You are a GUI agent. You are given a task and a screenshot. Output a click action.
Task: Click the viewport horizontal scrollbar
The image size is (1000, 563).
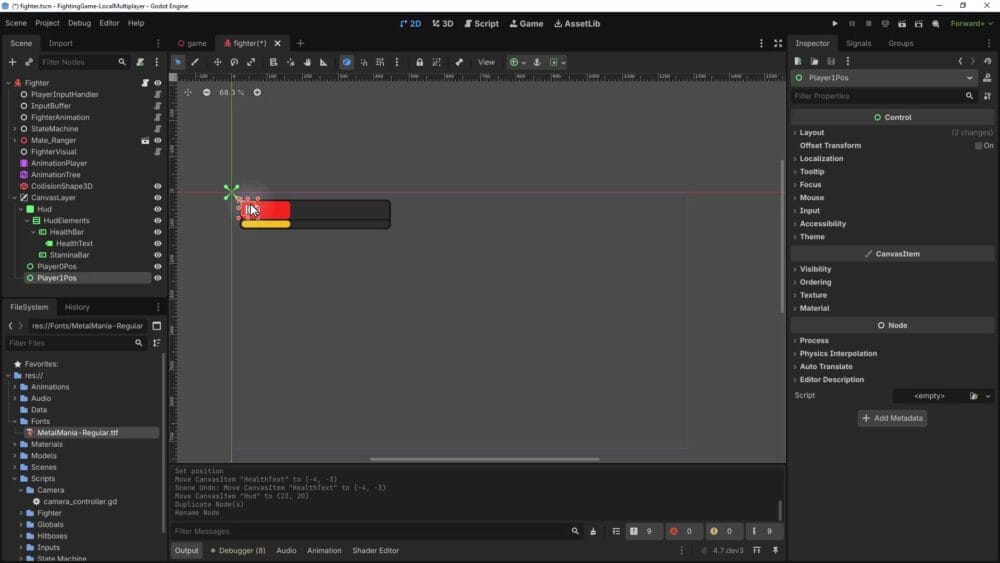pos(485,459)
